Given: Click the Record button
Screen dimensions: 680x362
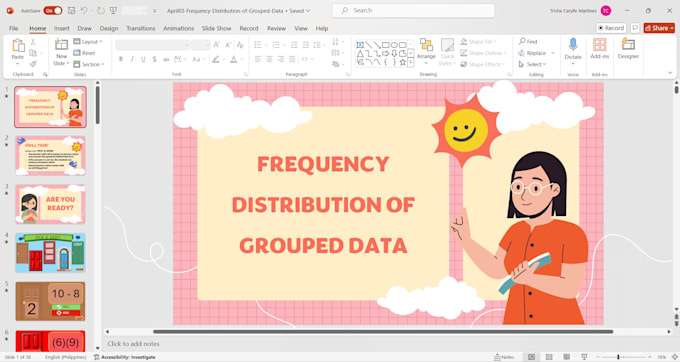Looking at the screenshot, I should (x=611, y=28).
